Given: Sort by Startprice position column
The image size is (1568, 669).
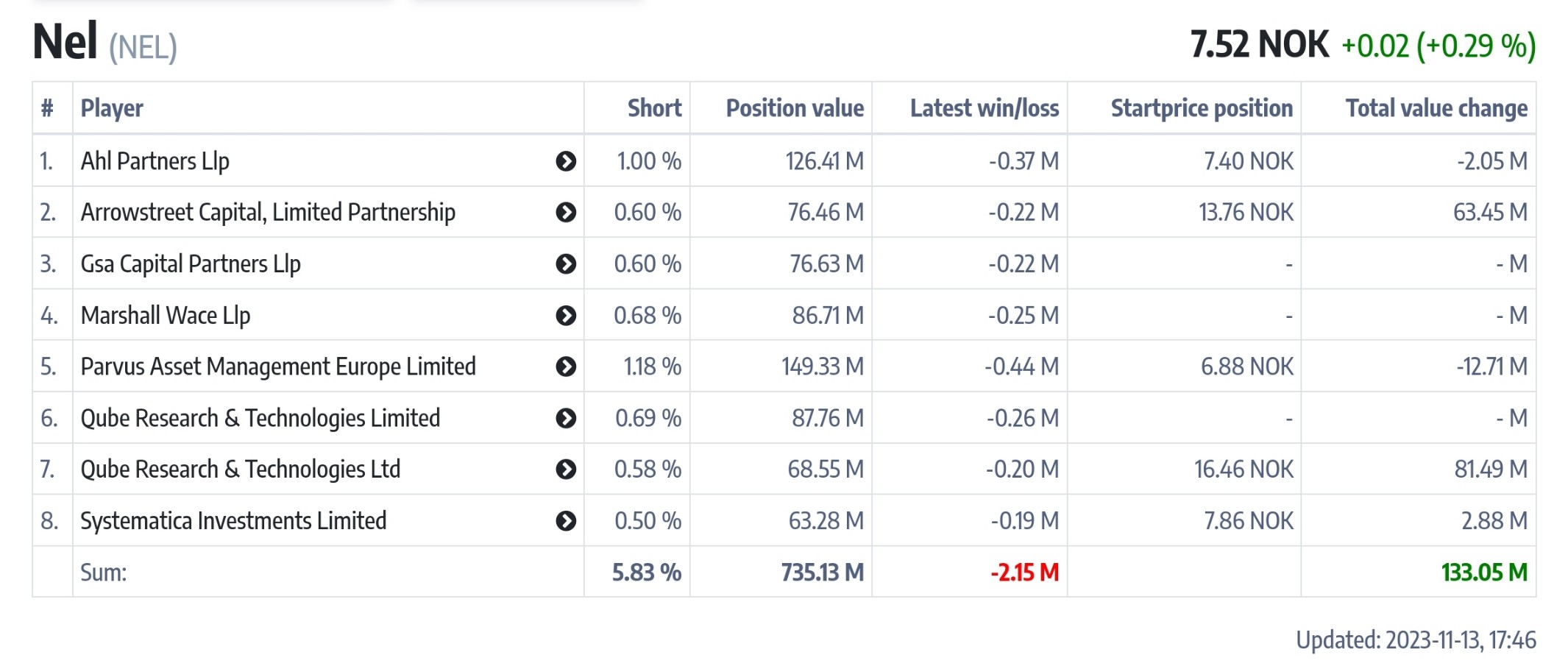Looking at the screenshot, I should click(x=1201, y=108).
